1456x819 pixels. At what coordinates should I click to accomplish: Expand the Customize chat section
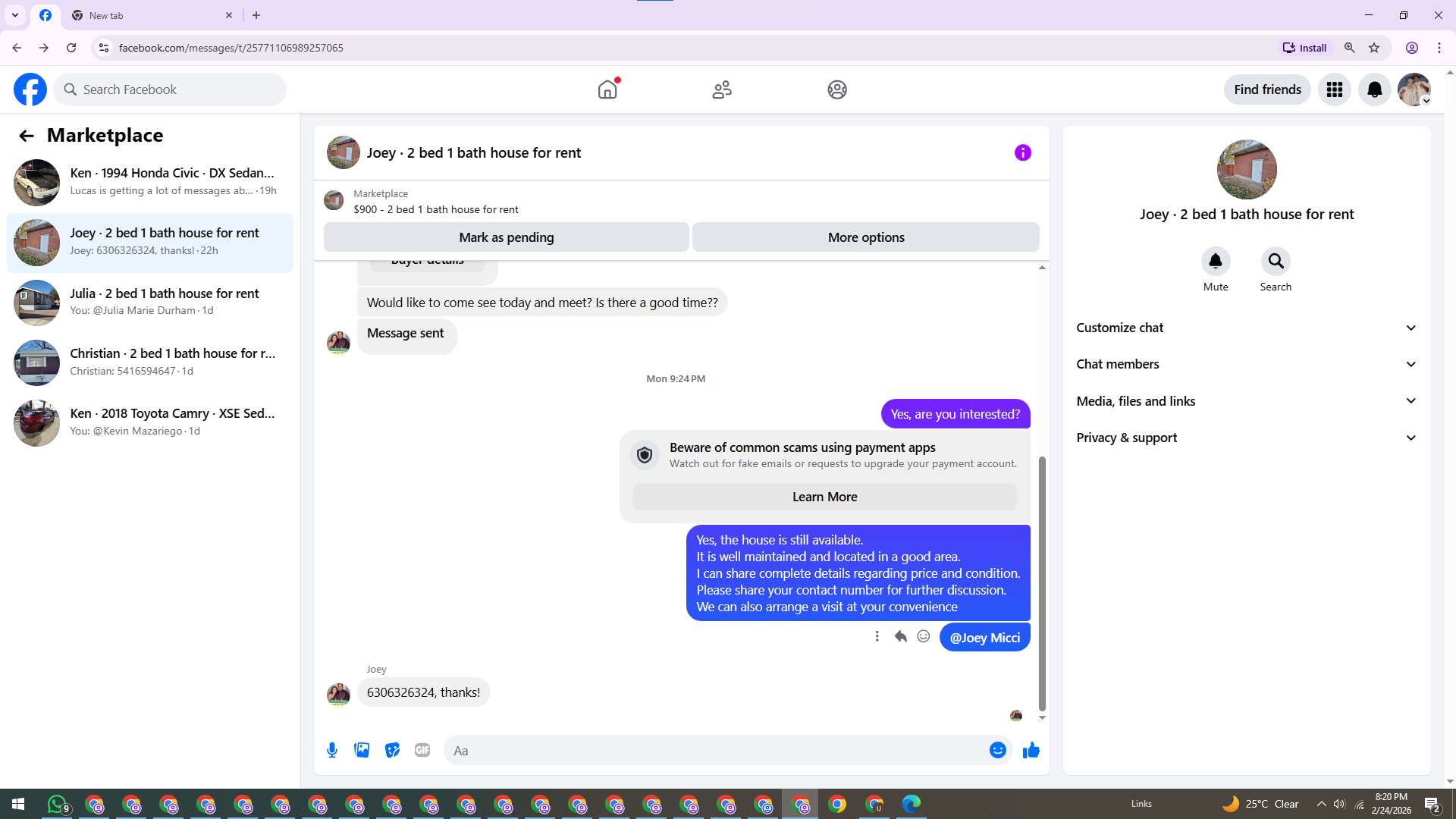[1246, 328]
